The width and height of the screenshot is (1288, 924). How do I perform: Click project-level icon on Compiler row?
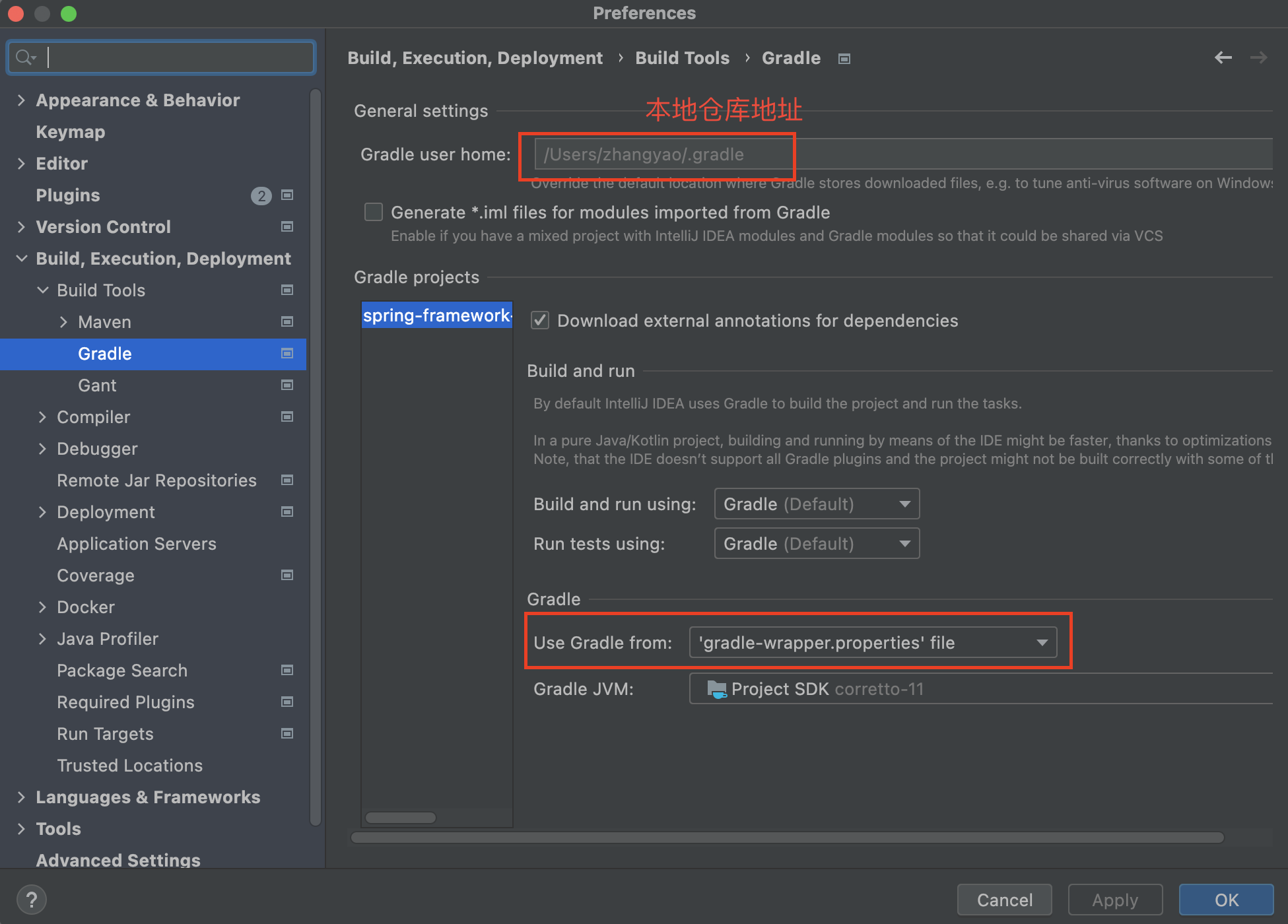[x=287, y=417]
